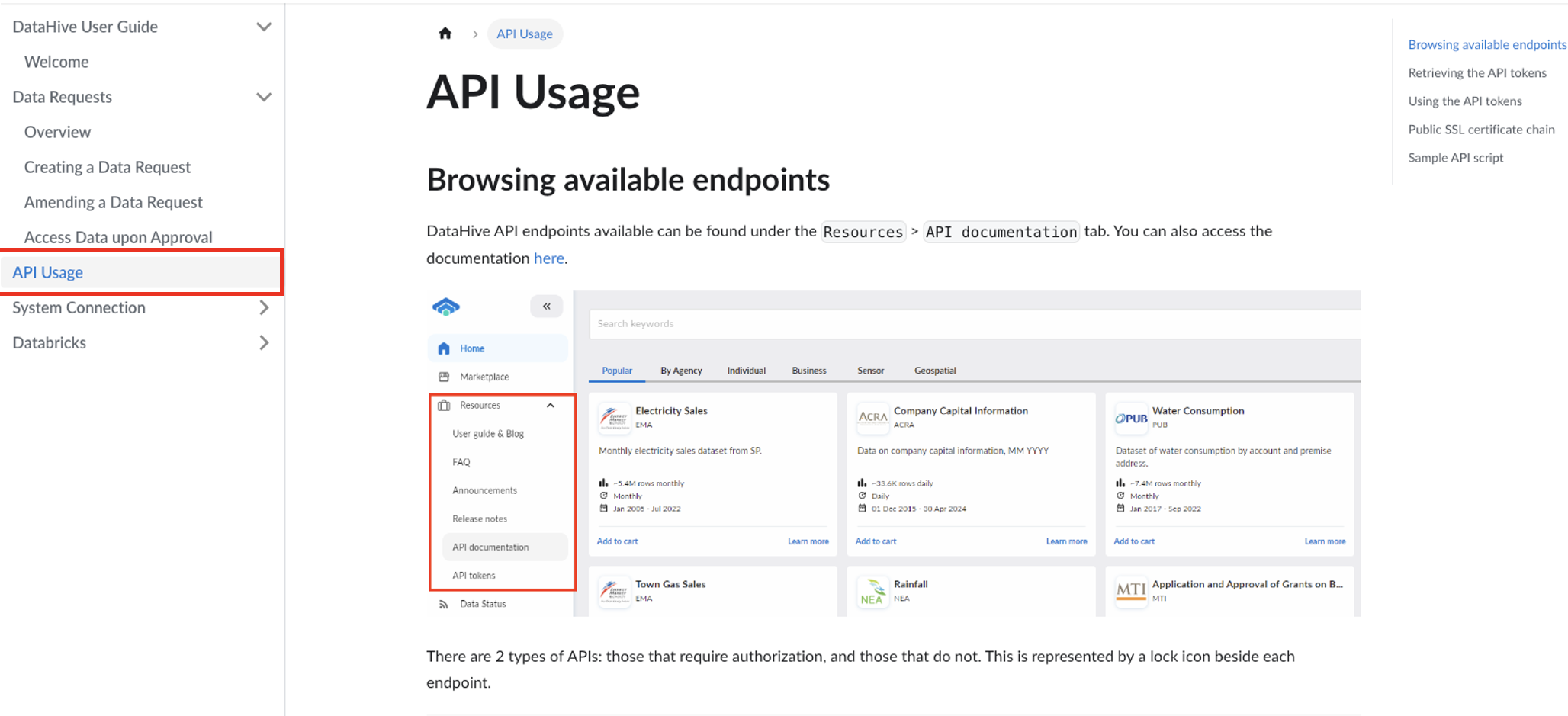This screenshot has width=1568, height=716.
Task: Collapse the Resources menu caret
Action: [551, 405]
